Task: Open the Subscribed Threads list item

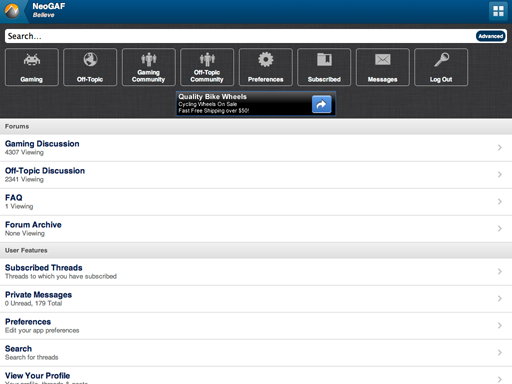Action: tap(256, 272)
